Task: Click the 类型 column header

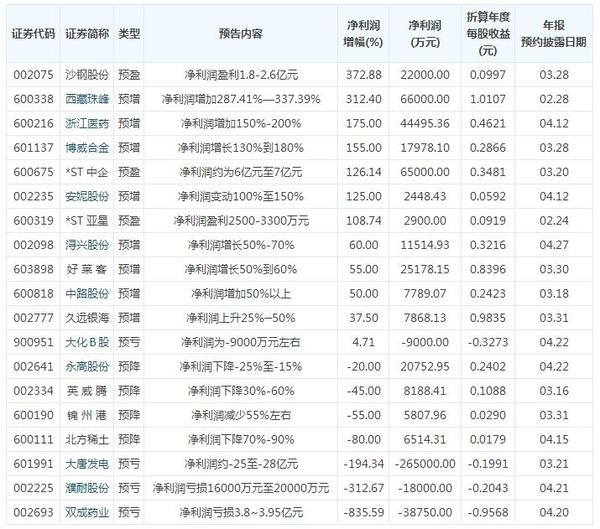Action: tap(129, 34)
